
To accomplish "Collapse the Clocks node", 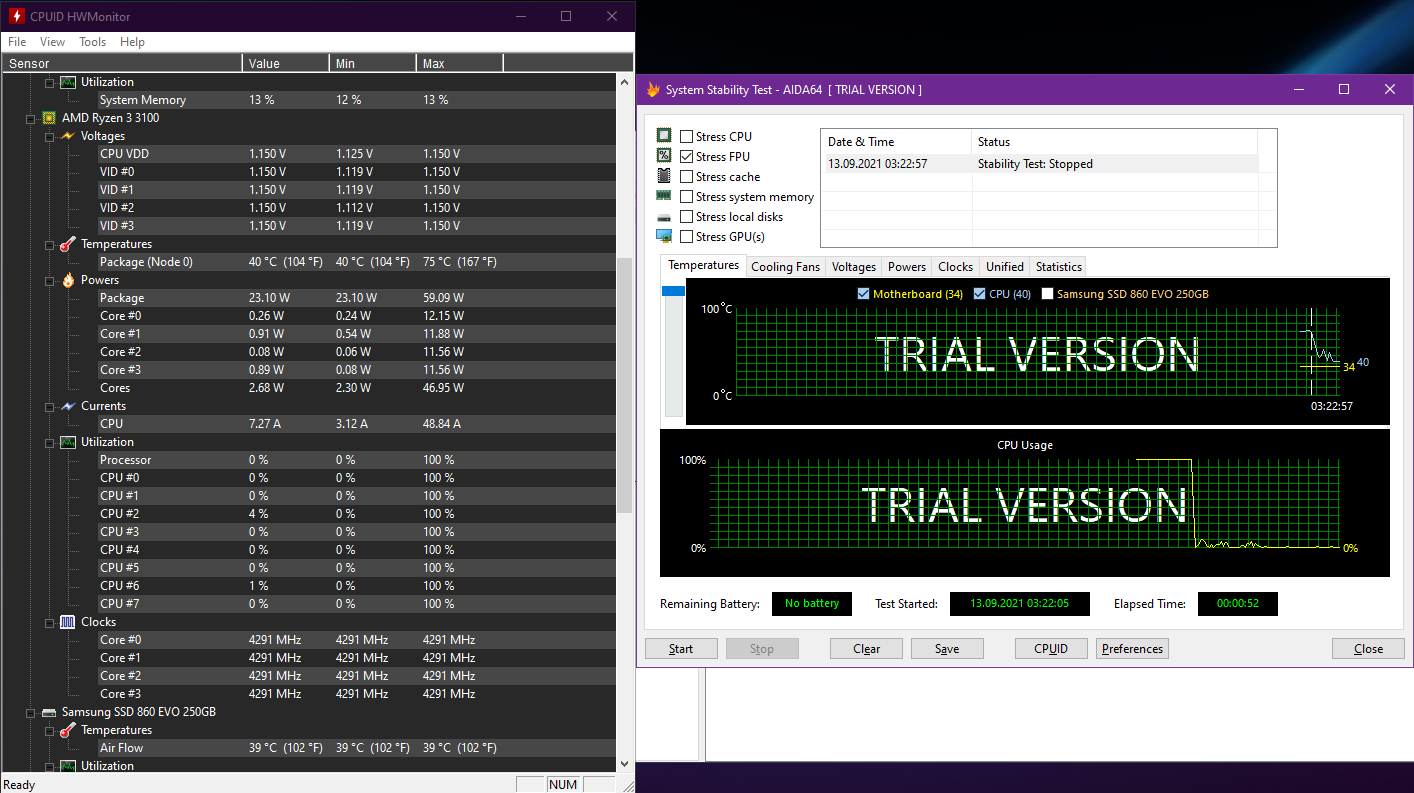I will point(49,622).
